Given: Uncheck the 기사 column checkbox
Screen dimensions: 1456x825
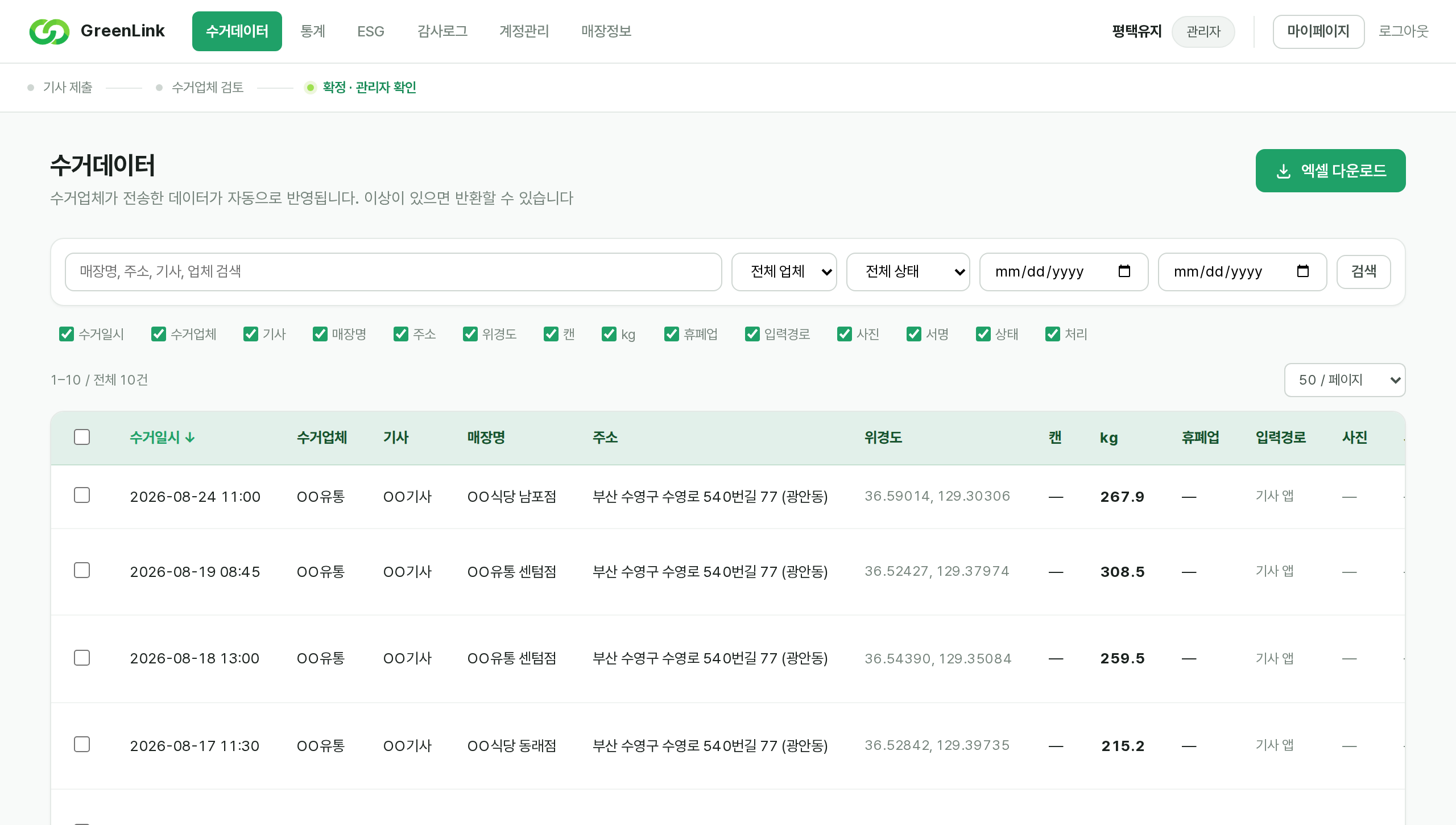Looking at the screenshot, I should pyautogui.click(x=251, y=334).
